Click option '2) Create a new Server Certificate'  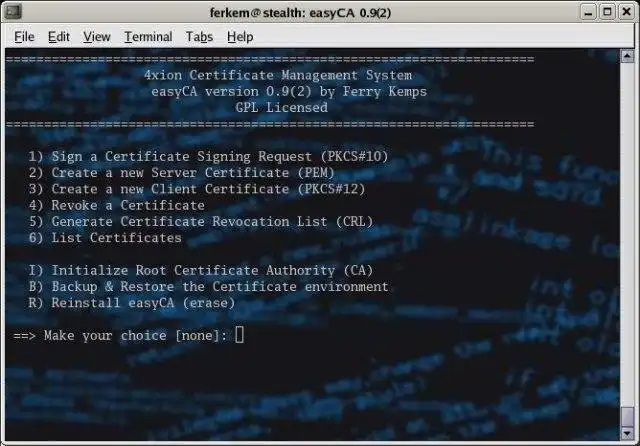[x=182, y=173]
